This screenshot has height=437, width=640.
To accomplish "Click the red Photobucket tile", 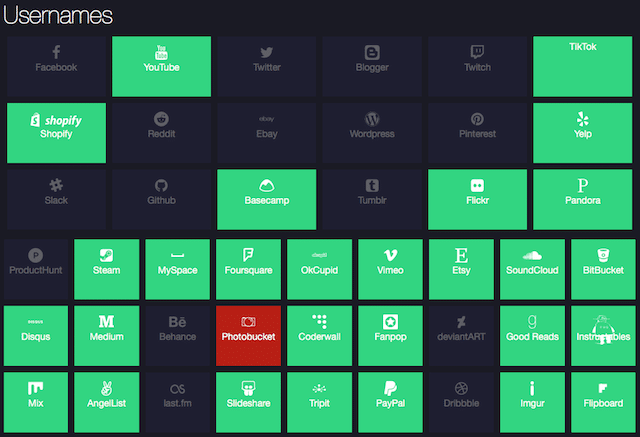I will tap(248, 336).
